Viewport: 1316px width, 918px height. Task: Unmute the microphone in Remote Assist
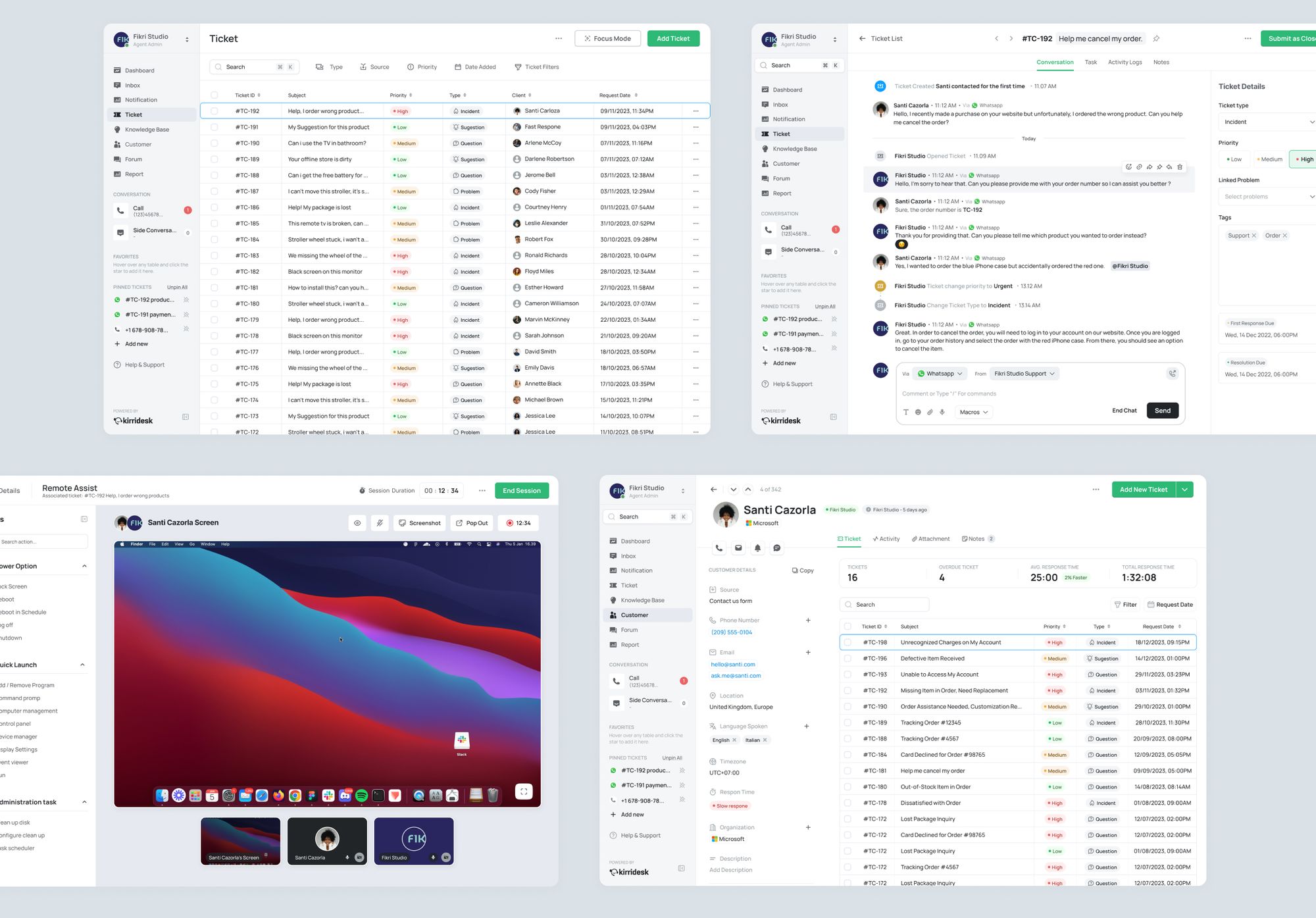click(380, 523)
